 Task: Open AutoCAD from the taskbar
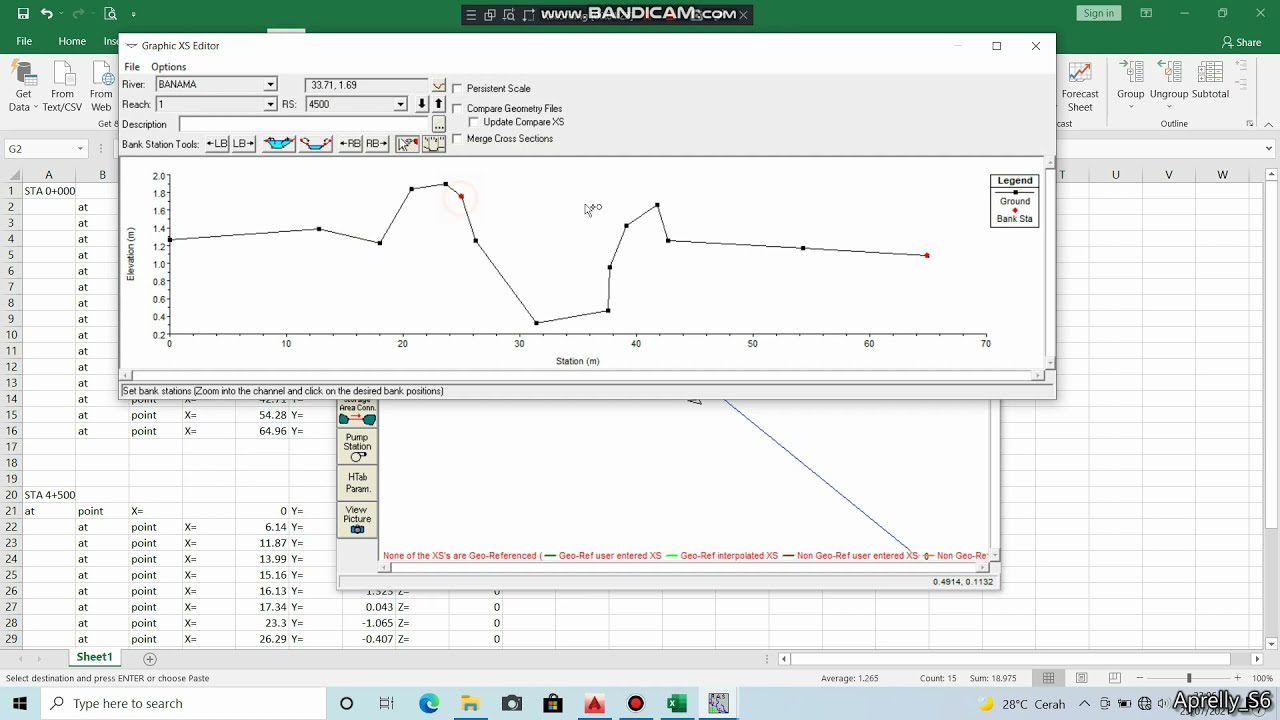tap(594, 703)
